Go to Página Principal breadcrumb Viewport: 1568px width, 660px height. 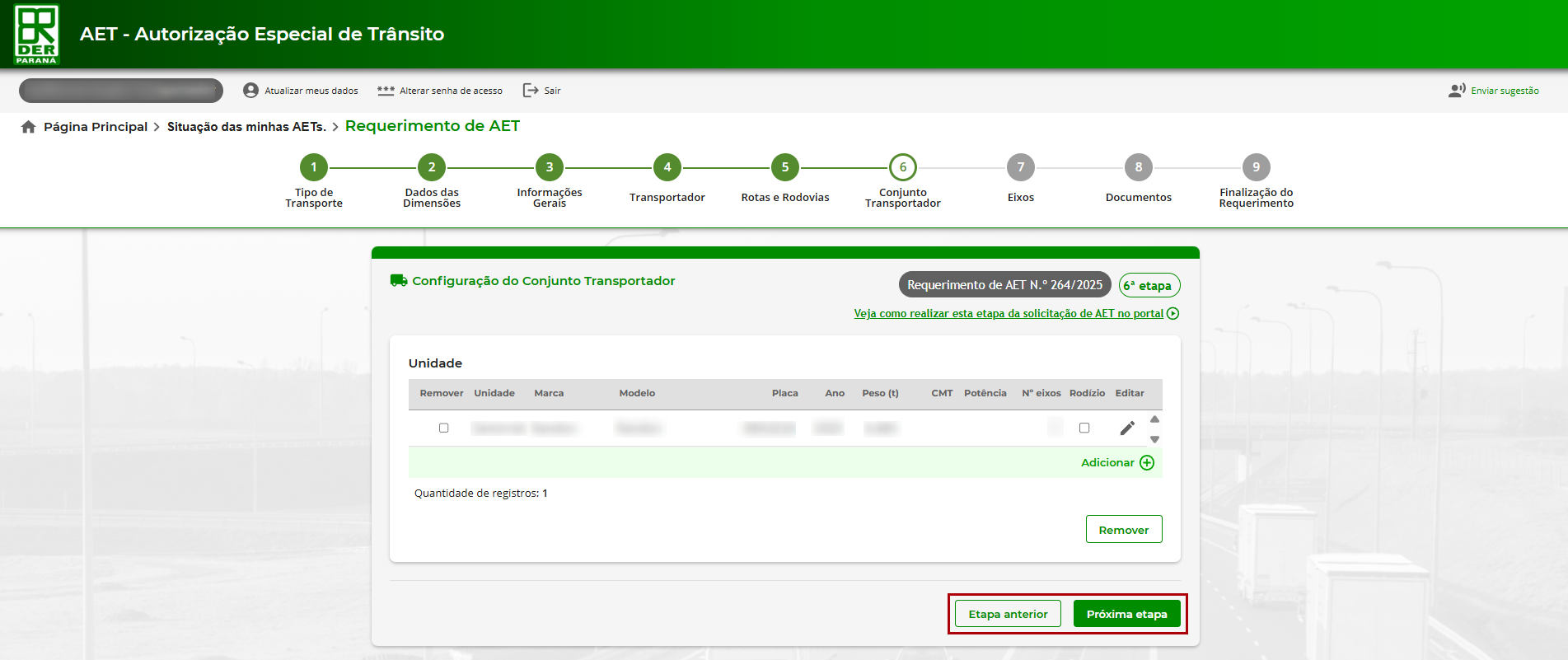click(x=96, y=127)
